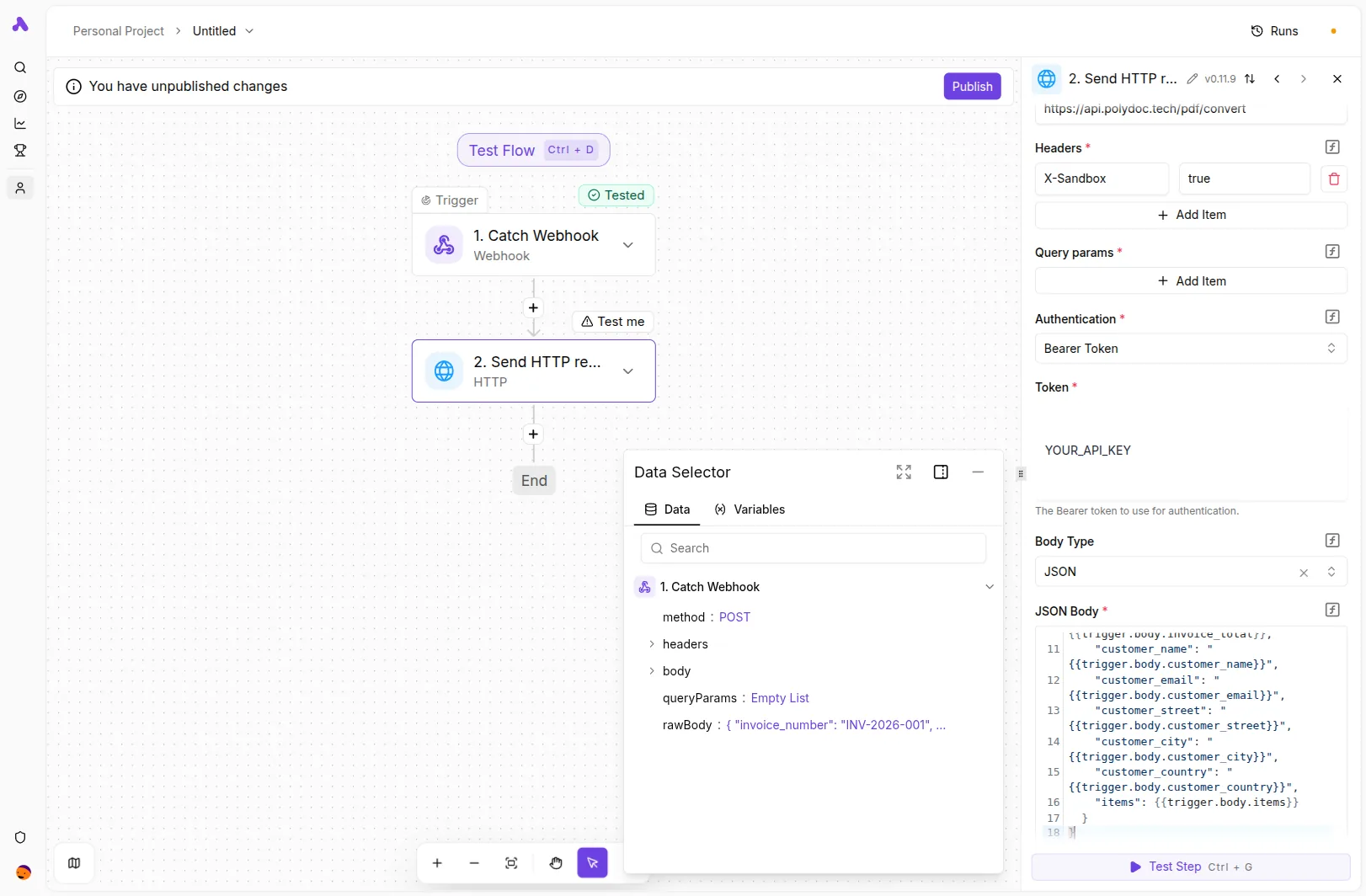Expand Data Selector to full screen

point(904,472)
